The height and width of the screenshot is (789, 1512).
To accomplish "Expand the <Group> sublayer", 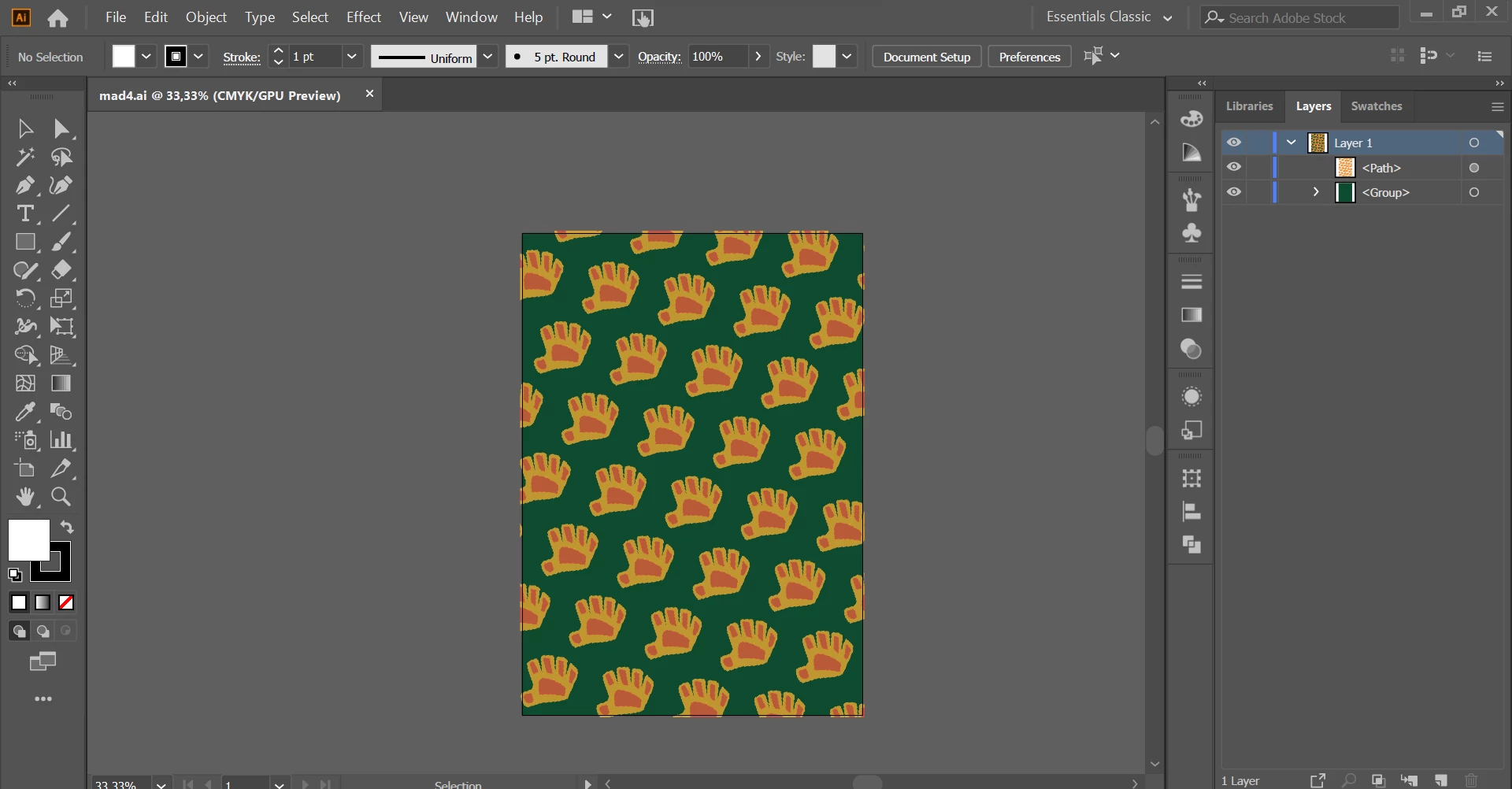I will [1316, 192].
